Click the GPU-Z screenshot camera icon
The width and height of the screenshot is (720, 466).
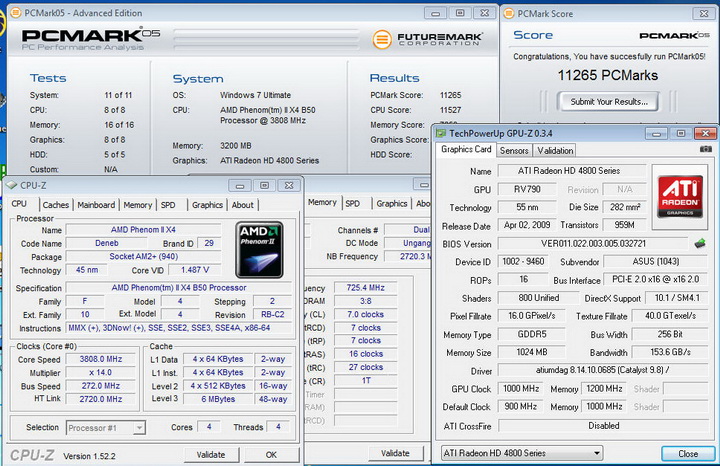[x=706, y=149]
